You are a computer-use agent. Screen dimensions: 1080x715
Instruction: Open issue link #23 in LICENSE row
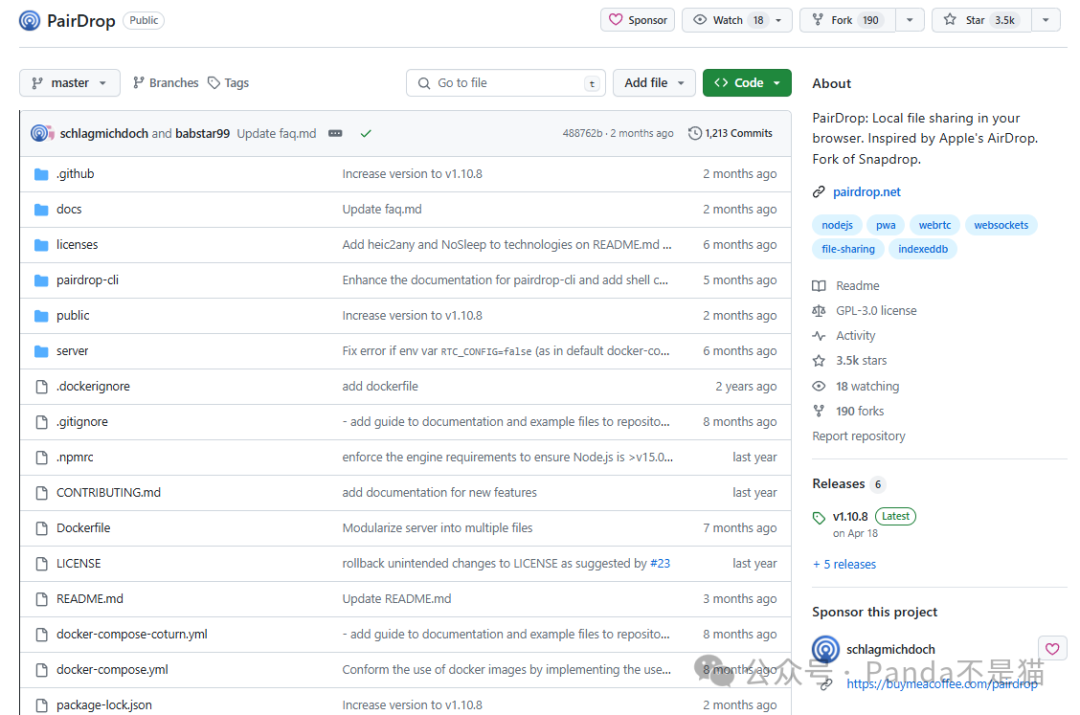click(660, 563)
